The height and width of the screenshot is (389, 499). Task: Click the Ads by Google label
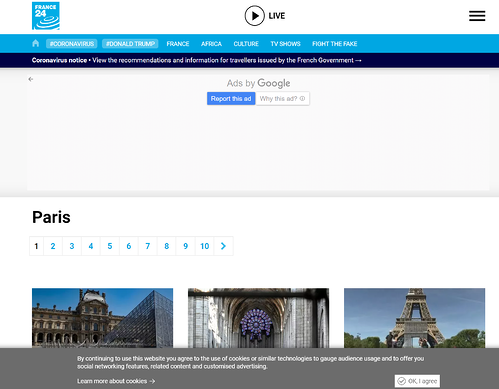258,83
